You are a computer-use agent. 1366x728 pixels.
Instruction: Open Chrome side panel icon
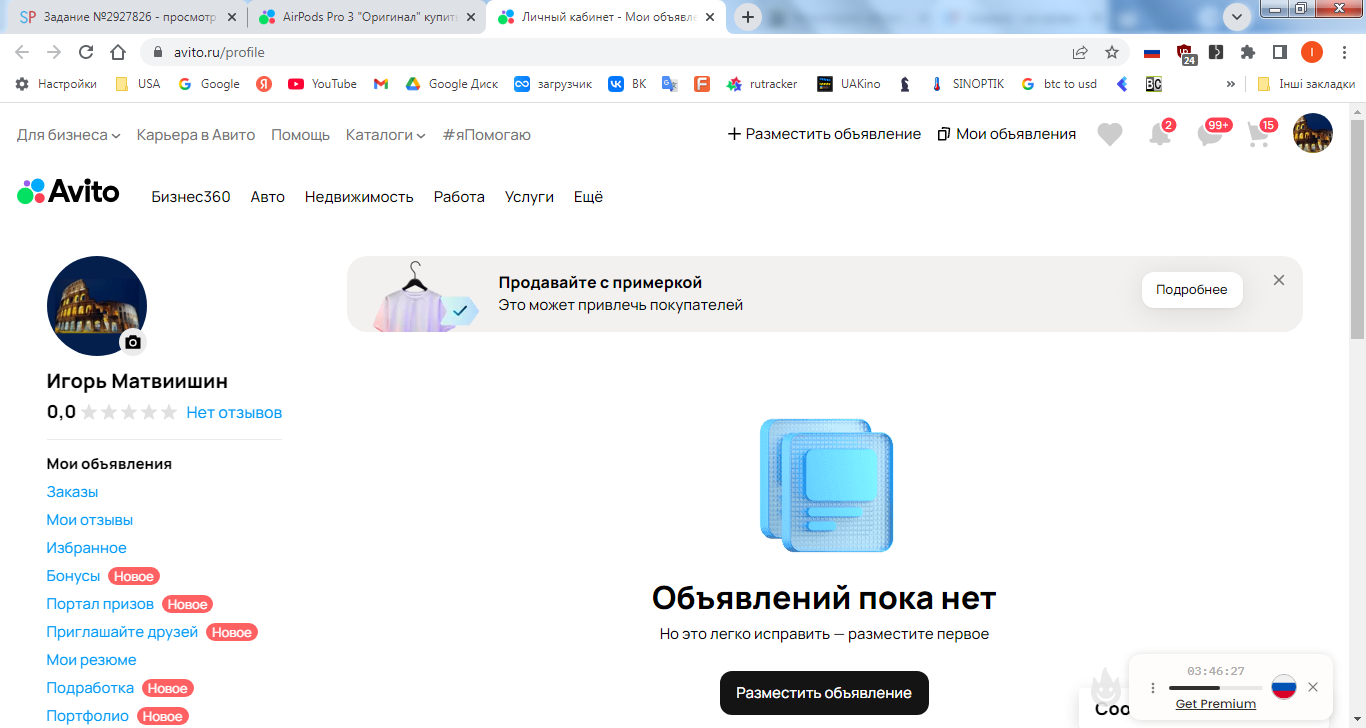click(1280, 52)
